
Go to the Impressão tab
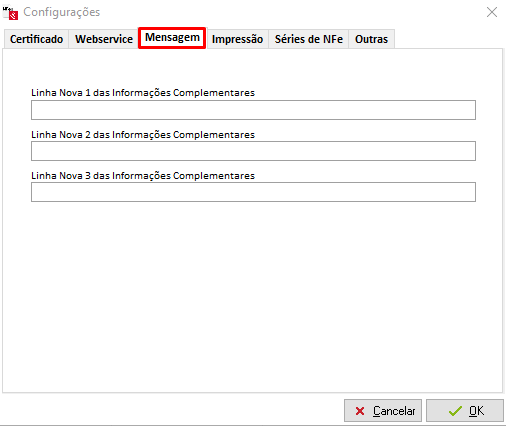pyautogui.click(x=237, y=39)
